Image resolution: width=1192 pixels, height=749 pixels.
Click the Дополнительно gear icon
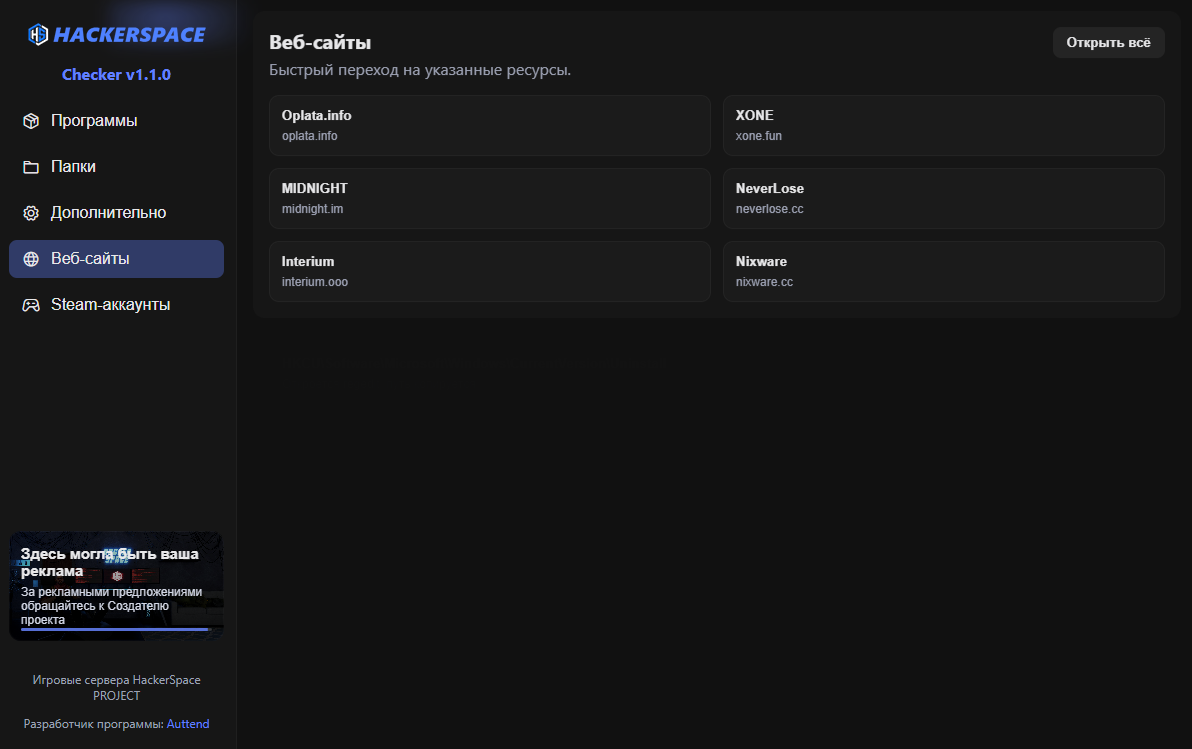tap(31, 213)
